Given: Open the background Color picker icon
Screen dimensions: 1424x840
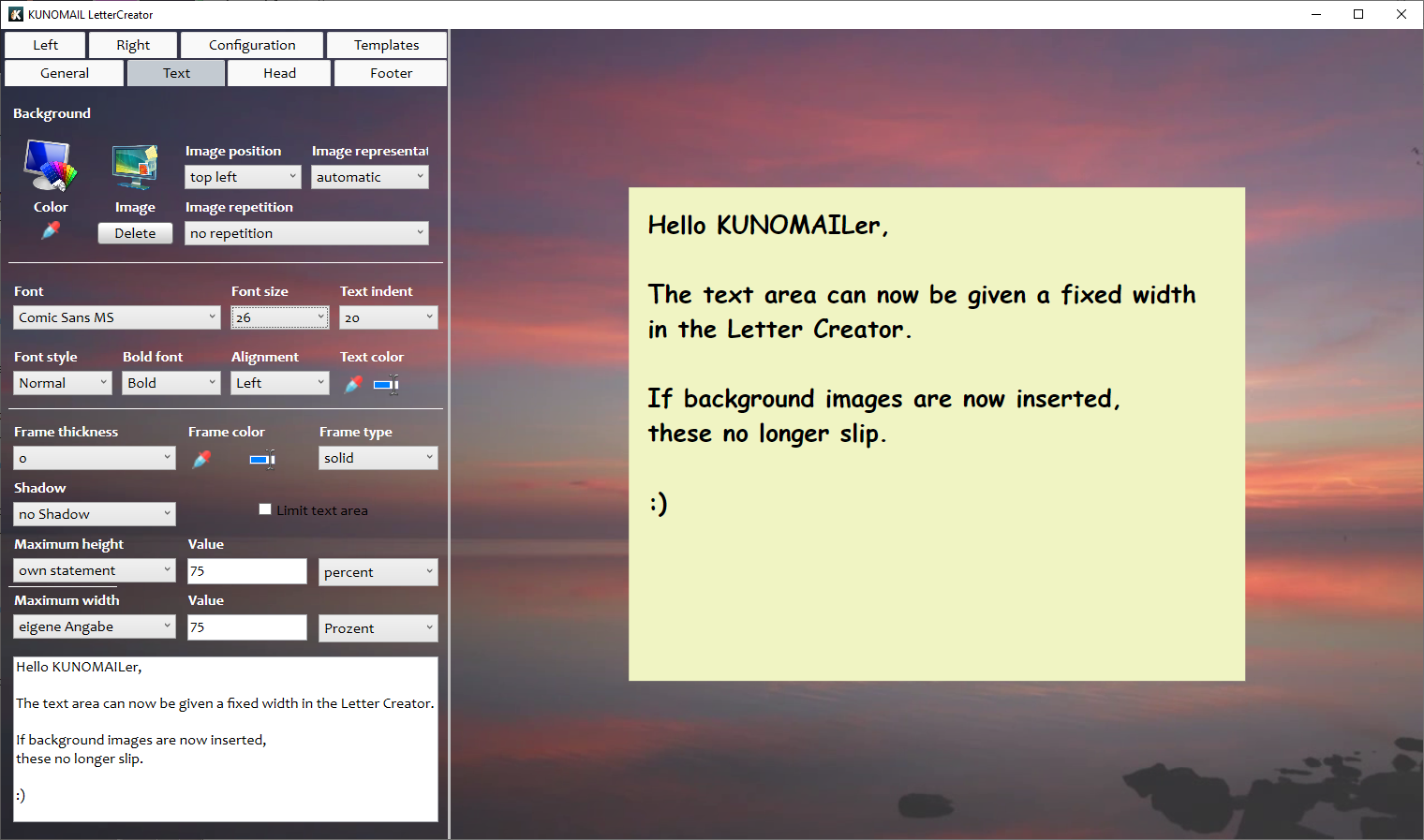Looking at the screenshot, I should click(x=51, y=166).
